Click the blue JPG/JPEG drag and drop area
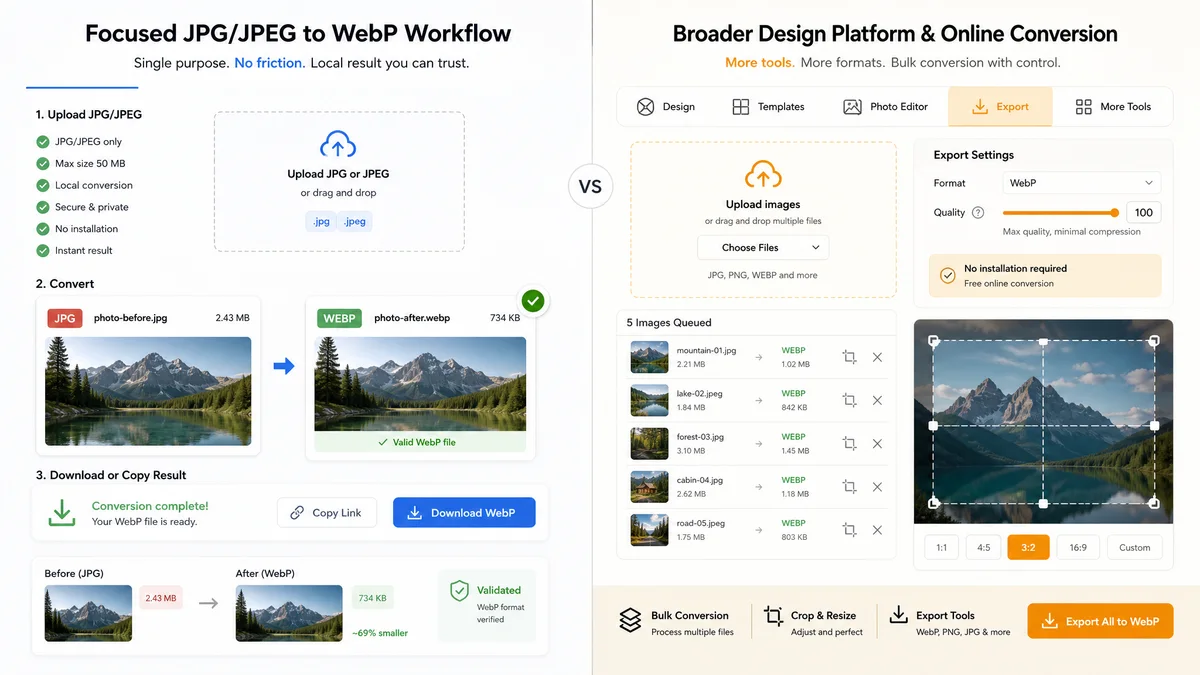1200x675 pixels. 339,181
